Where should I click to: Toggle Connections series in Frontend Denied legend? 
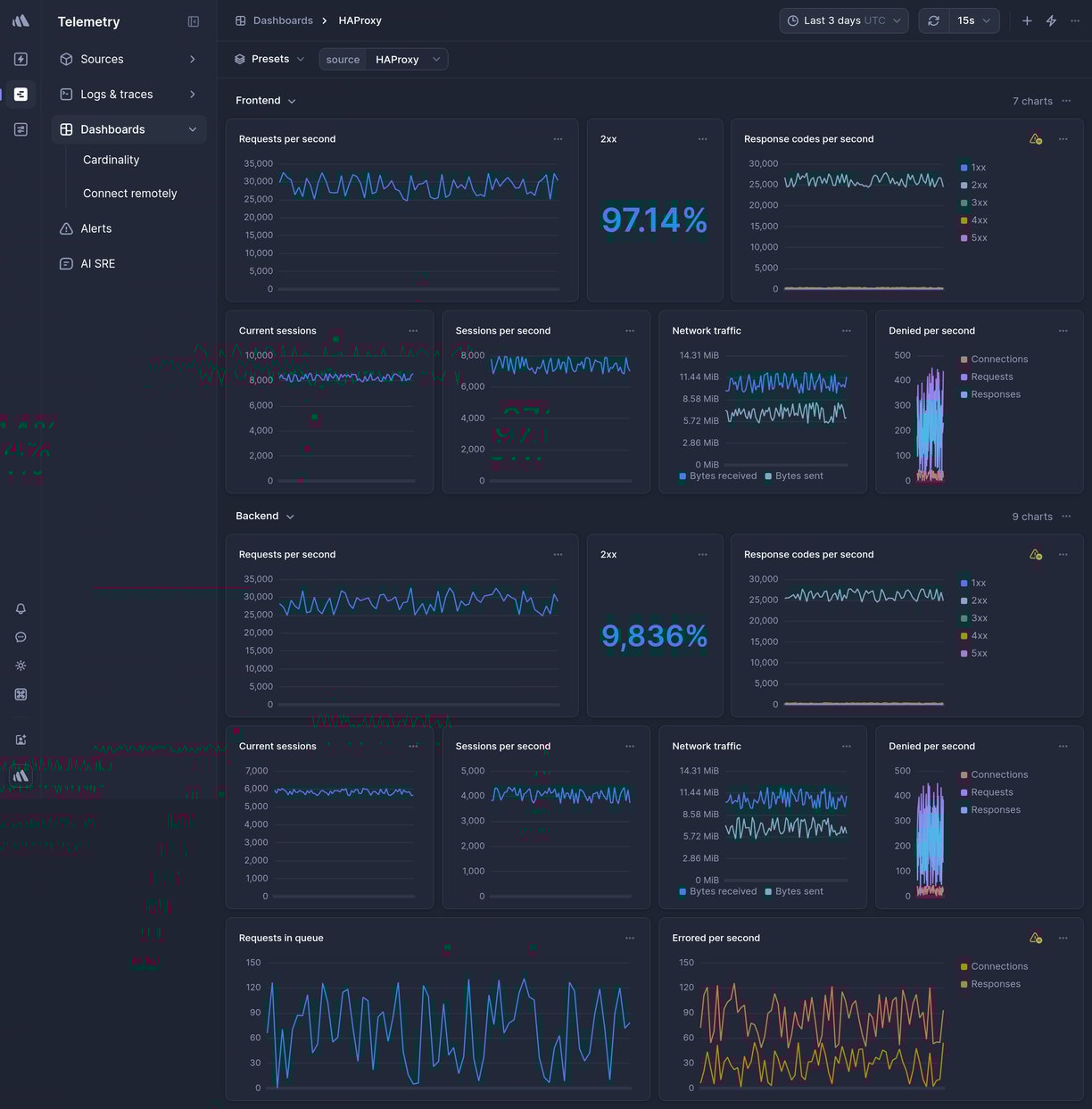coord(998,360)
